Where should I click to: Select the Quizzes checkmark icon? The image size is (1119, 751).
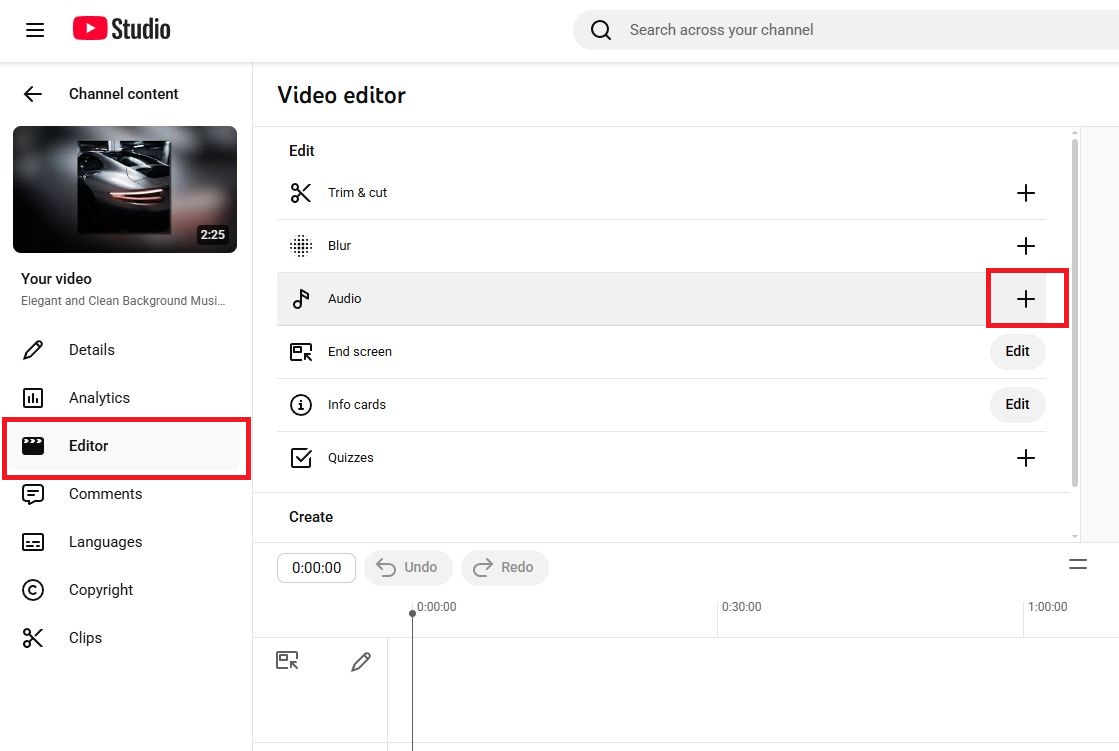(301, 457)
